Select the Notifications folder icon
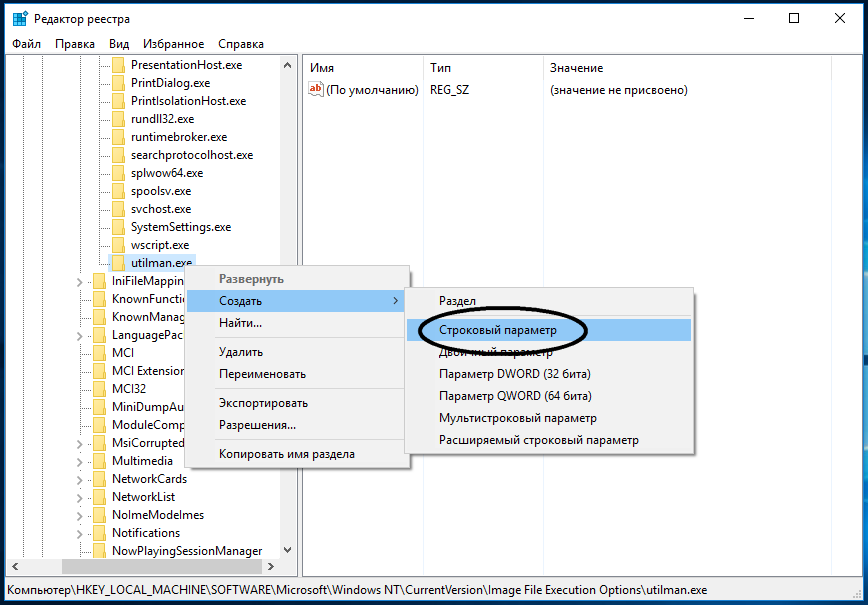 tap(100, 532)
